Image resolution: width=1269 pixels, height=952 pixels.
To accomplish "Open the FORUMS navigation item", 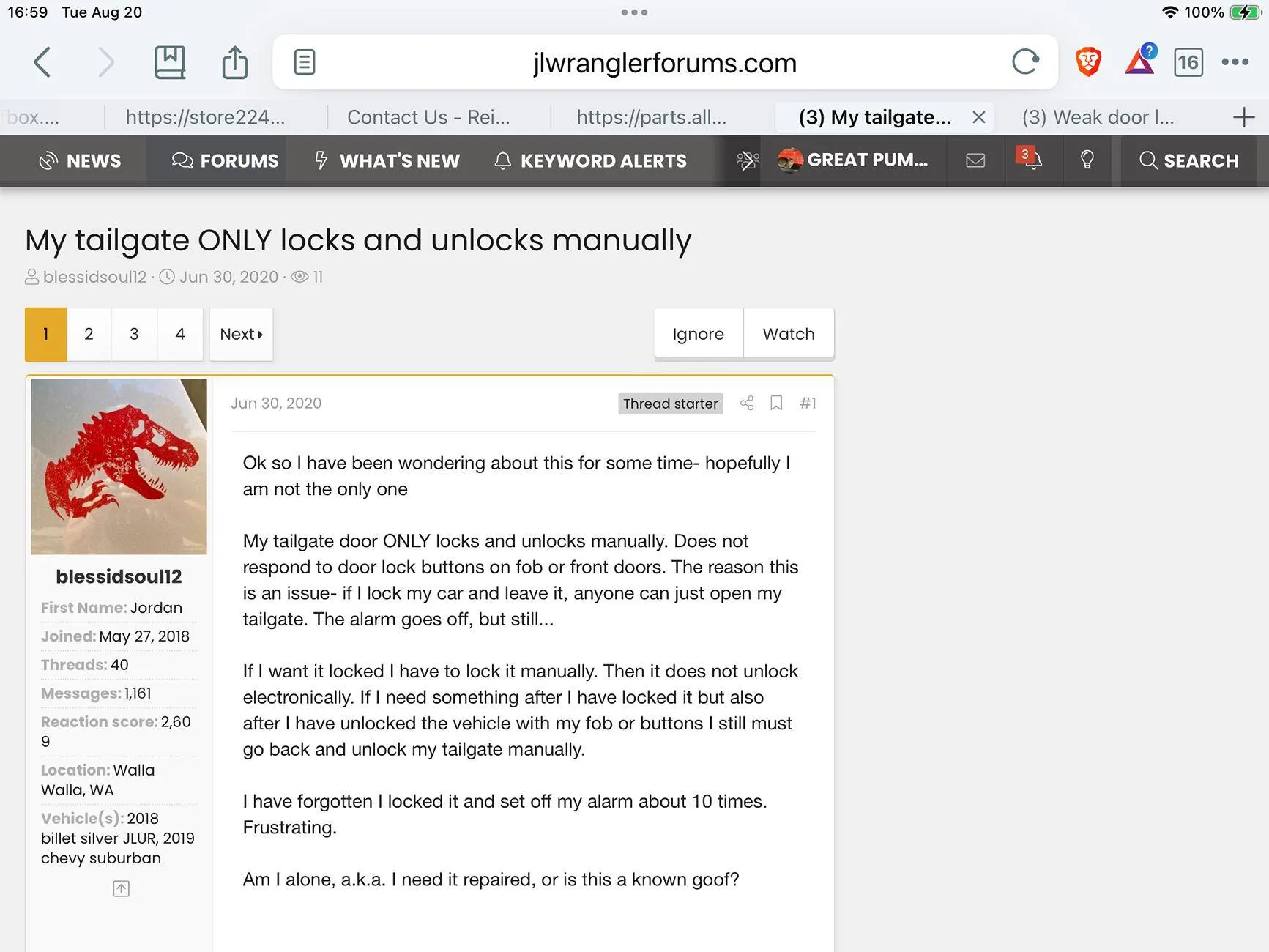I will (x=225, y=160).
